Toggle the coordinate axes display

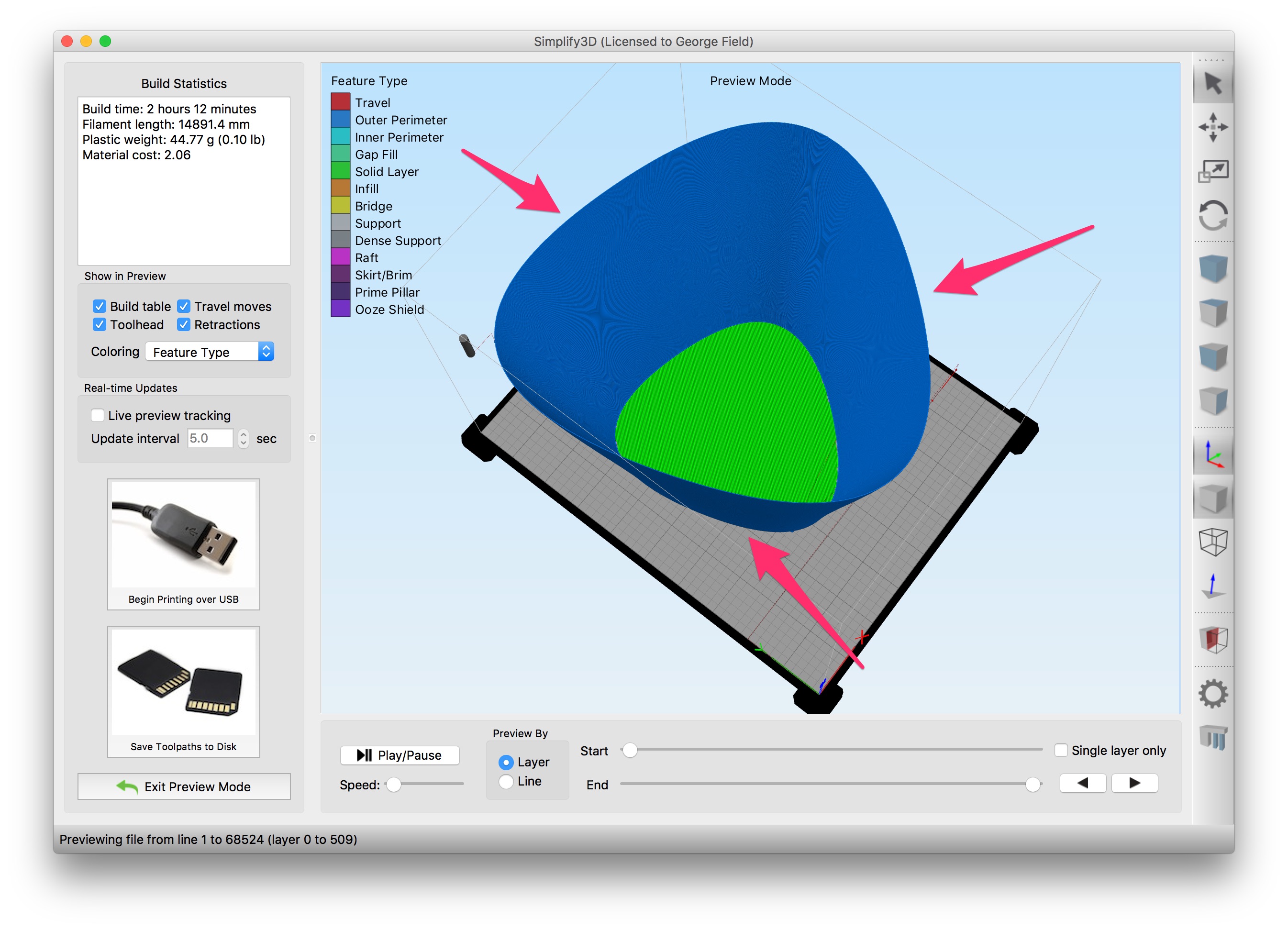pyautogui.click(x=1212, y=455)
